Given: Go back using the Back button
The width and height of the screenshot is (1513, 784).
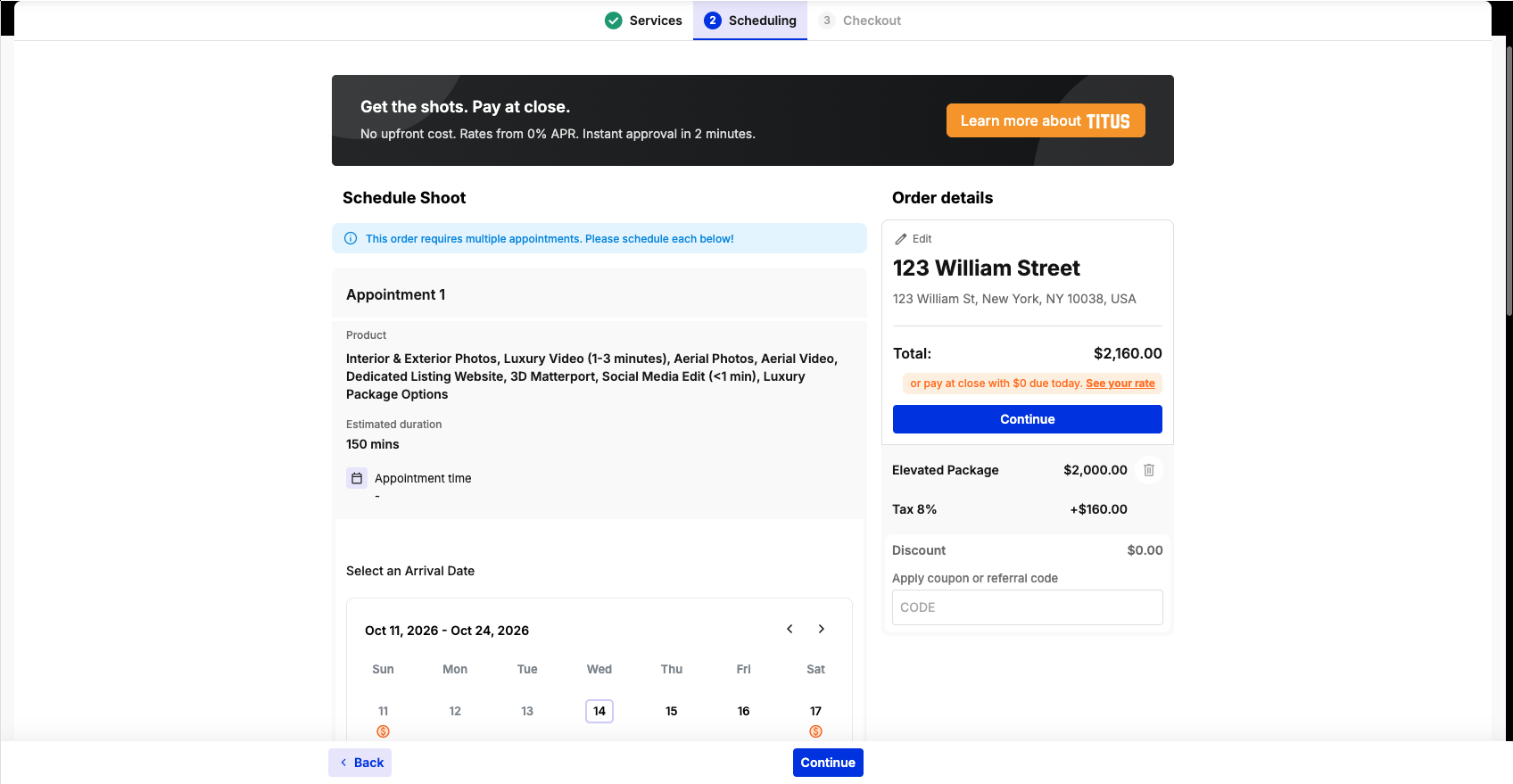Looking at the screenshot, I should point(360,763).
